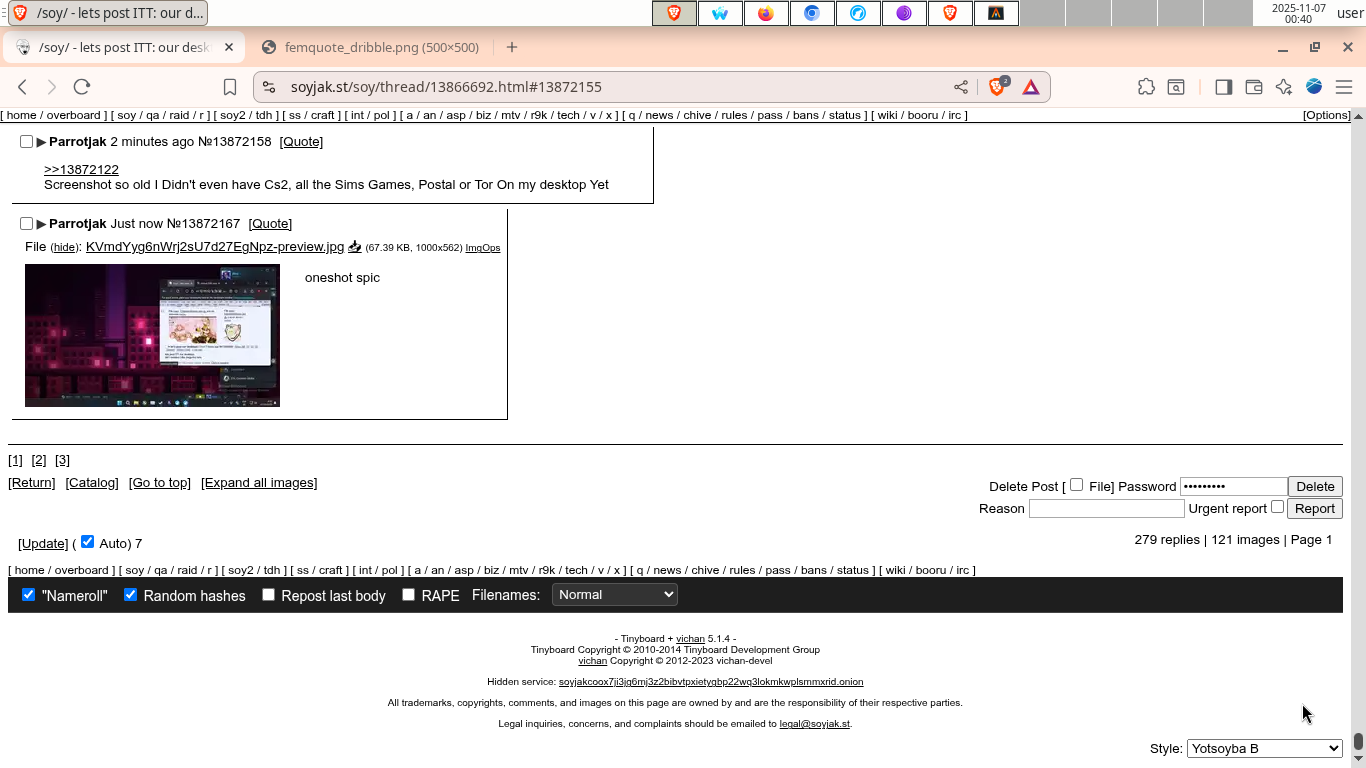Click the Brave Rewards triangle icon
Image resolution: width=1366 pixels, height=768 pixels.
[1031, 87]
